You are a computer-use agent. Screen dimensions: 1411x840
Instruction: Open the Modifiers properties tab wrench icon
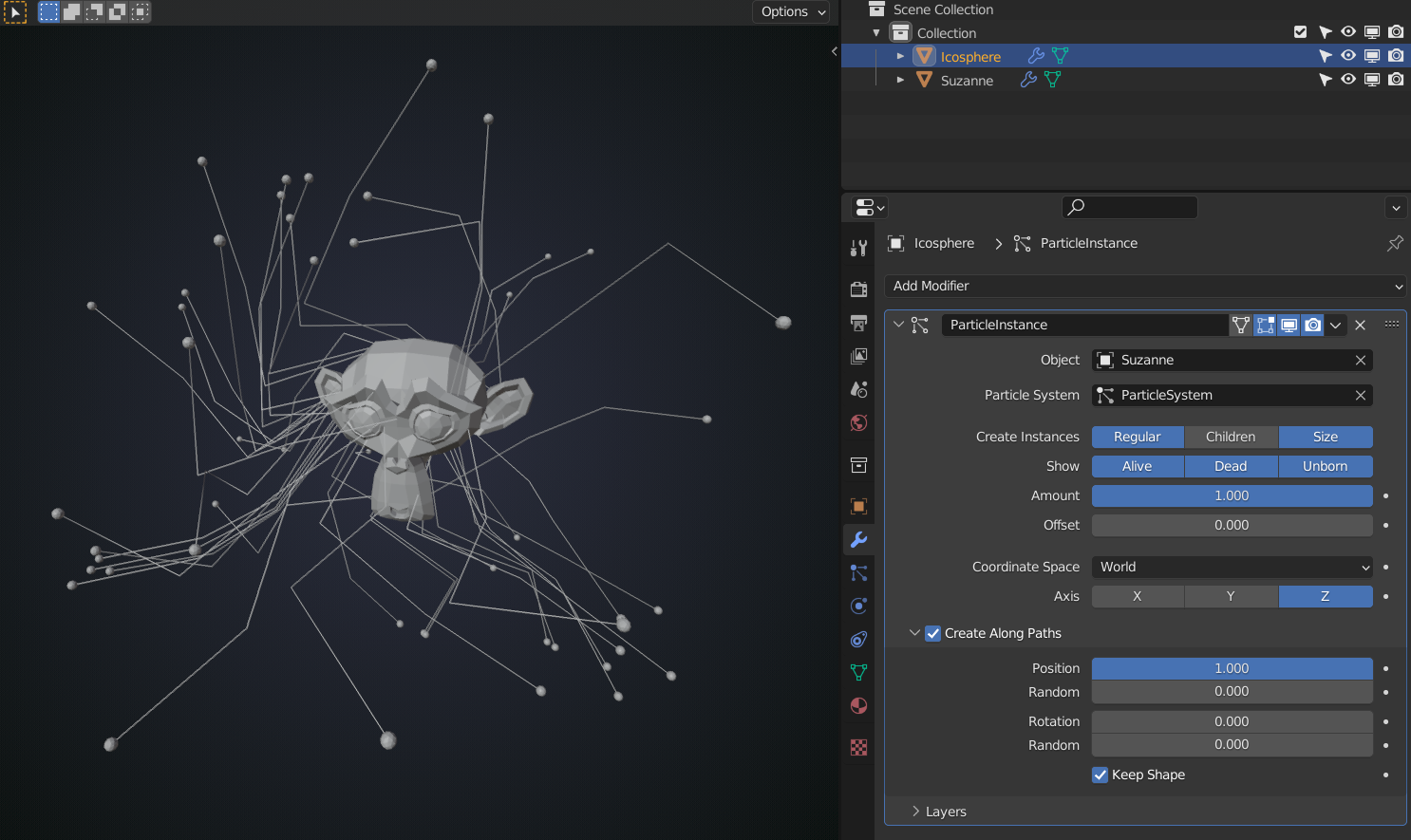coord(858,539)
